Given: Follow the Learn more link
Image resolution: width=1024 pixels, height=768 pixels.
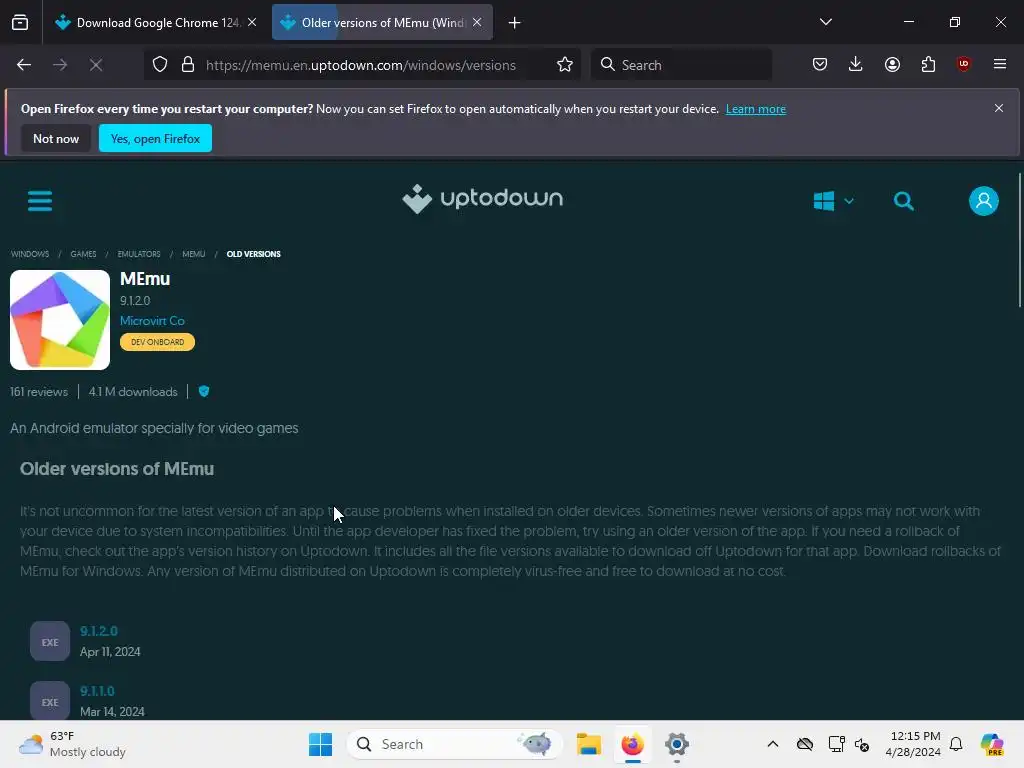Looking at the screenshot, I should coord(756,109).
